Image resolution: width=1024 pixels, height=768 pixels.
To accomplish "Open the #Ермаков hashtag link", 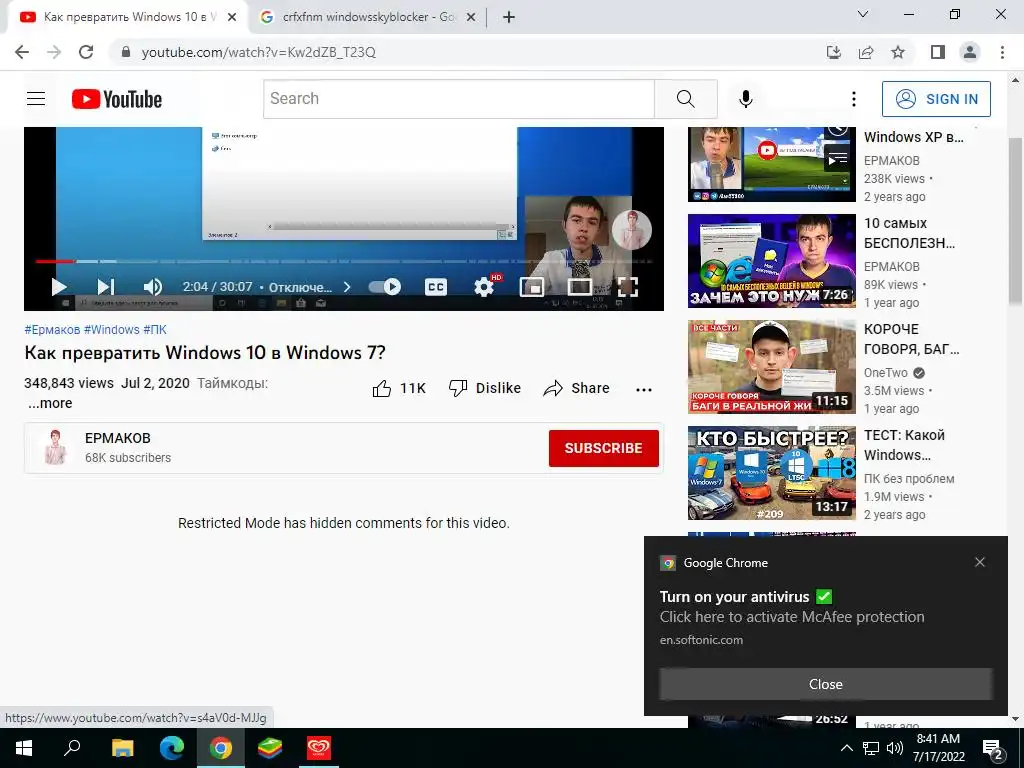I will (52, 330).
